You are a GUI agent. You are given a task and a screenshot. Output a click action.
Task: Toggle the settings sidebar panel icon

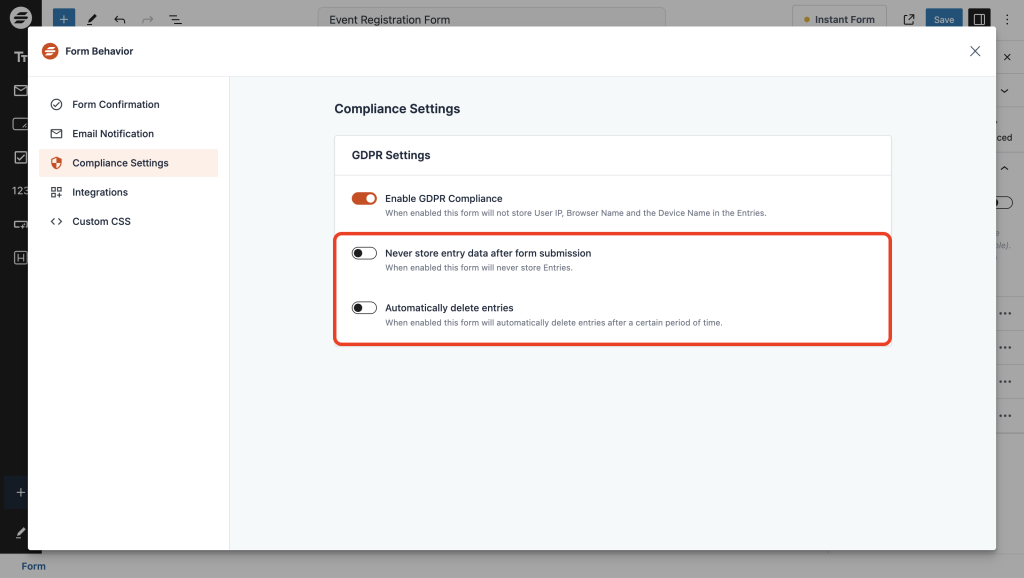pos(979,18)
